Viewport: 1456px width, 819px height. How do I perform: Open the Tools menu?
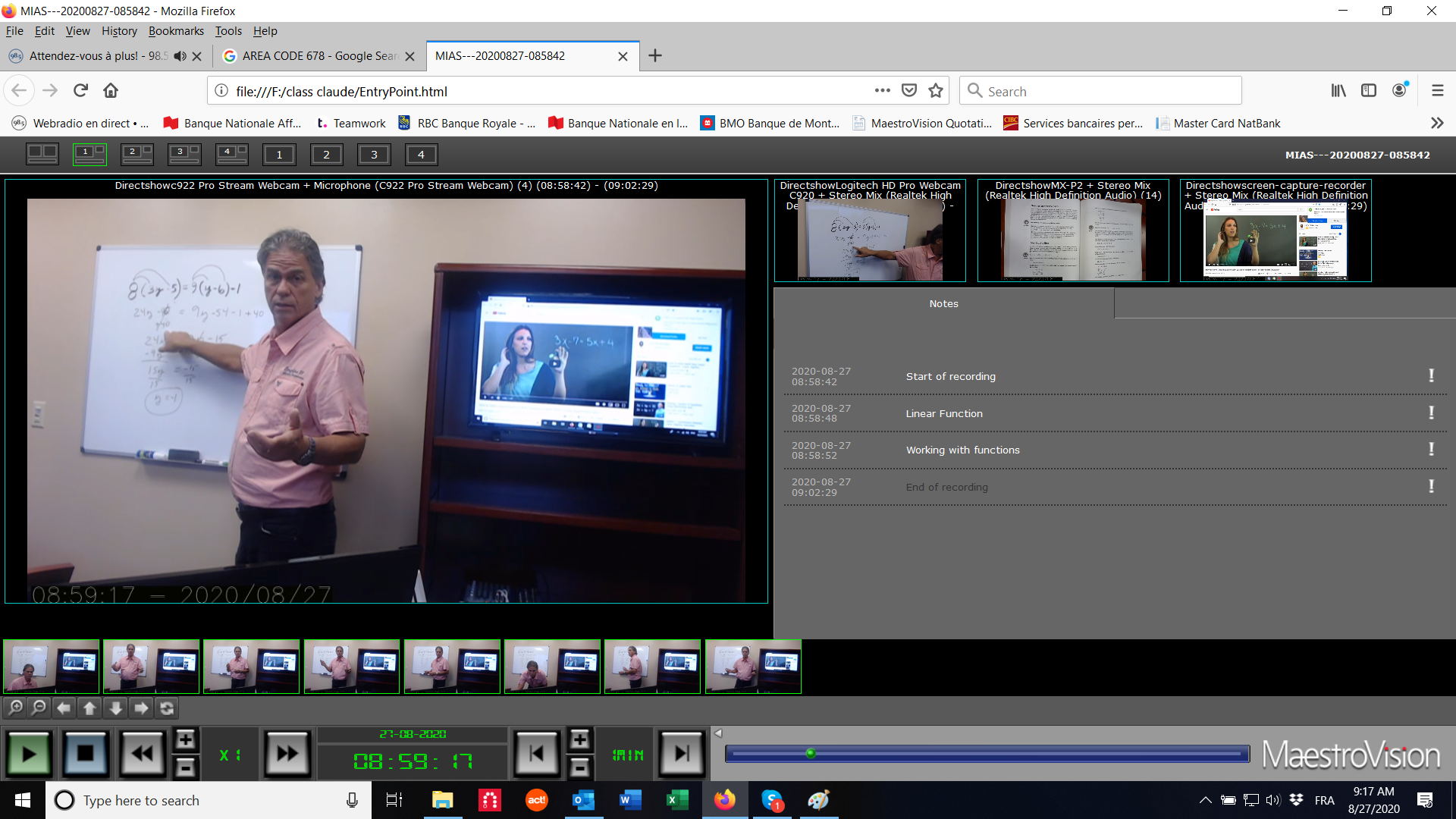(x=228, y=31)
